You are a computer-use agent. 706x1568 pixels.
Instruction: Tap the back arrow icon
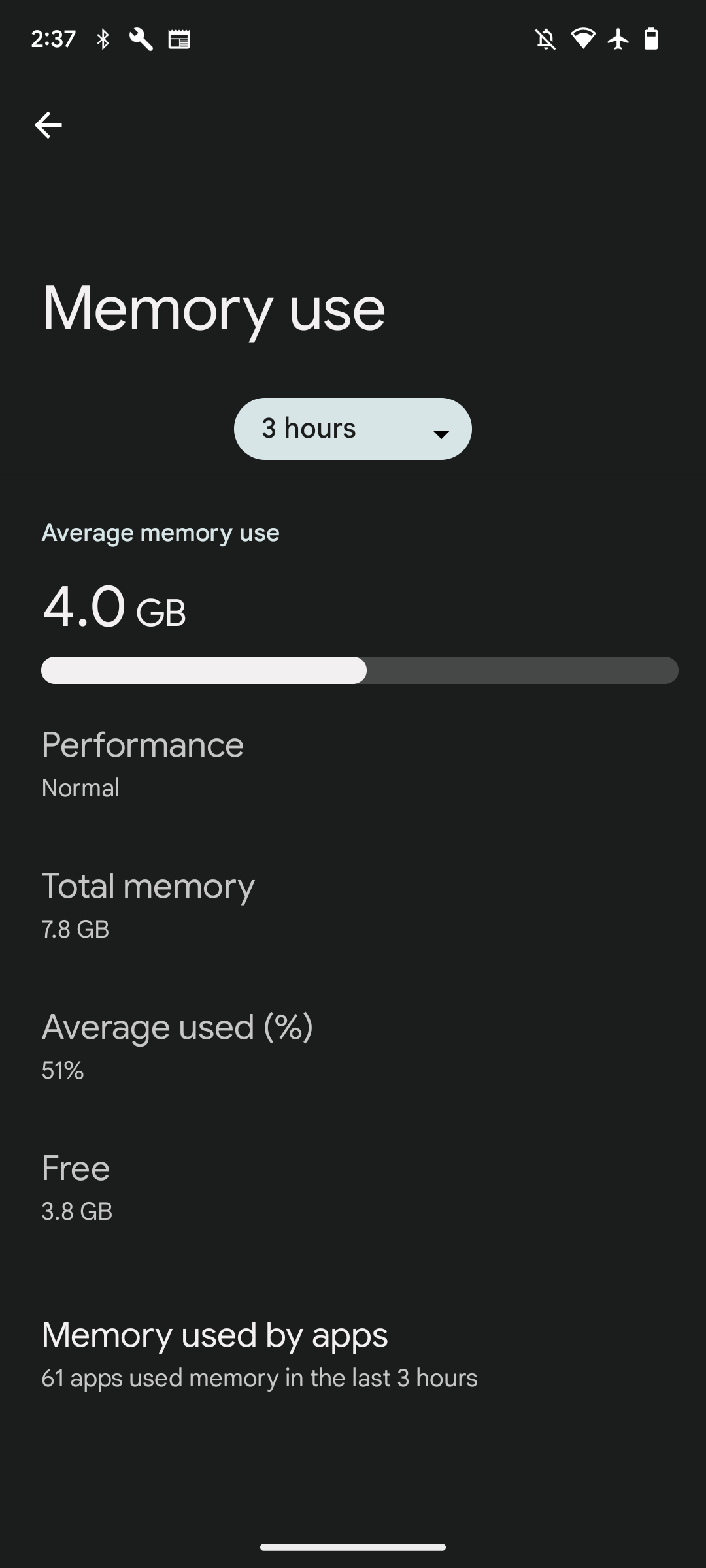click(x=48, y=125)
